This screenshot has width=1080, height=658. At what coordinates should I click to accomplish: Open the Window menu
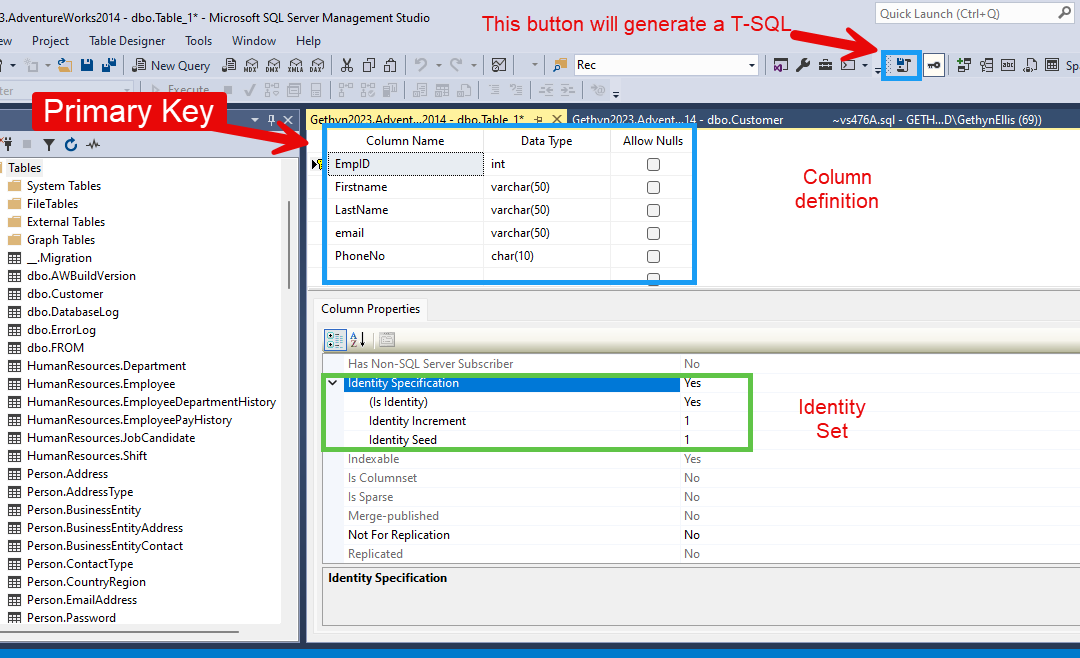click(x=253, y=41)
